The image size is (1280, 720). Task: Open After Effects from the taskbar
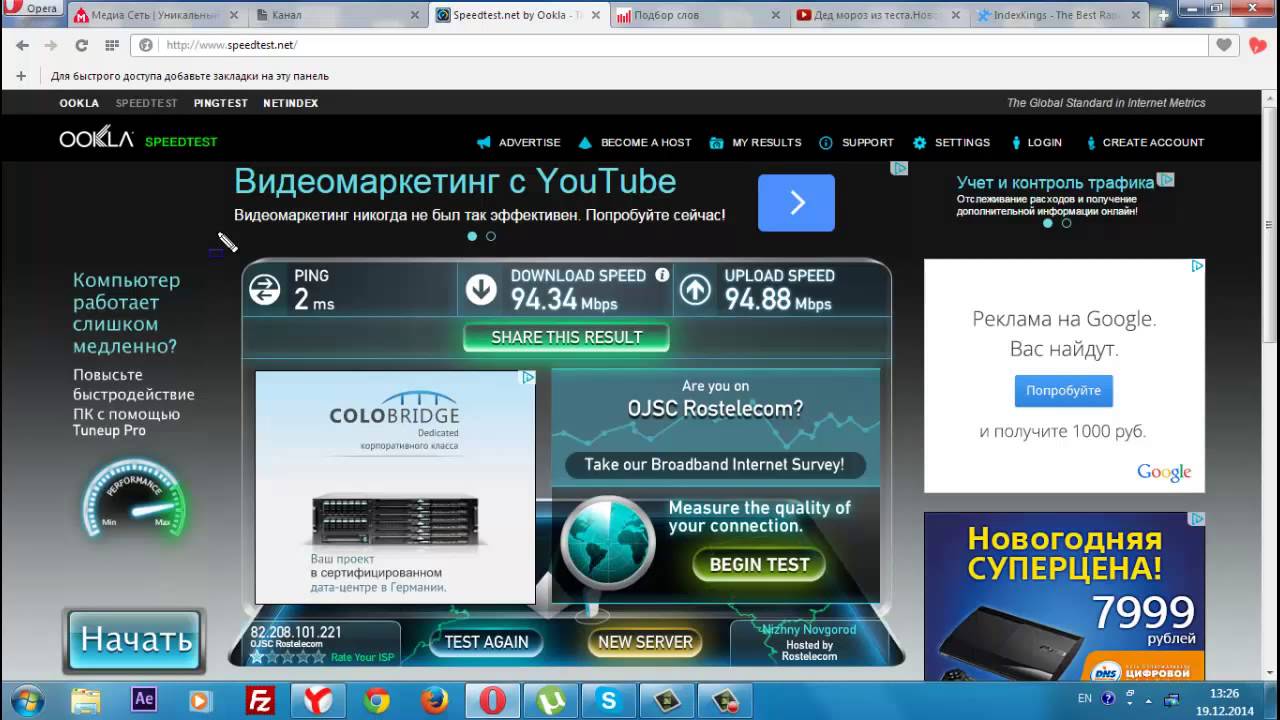pos(143,700)
